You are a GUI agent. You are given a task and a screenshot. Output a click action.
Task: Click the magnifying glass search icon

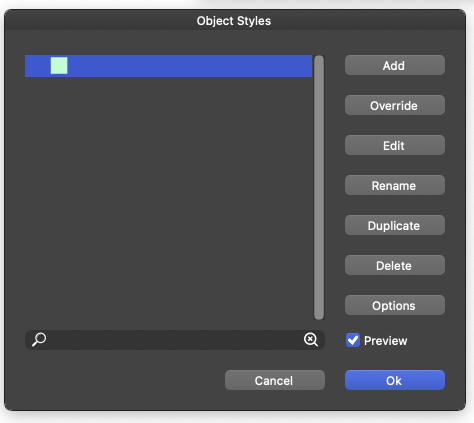(x=39, y=339)
